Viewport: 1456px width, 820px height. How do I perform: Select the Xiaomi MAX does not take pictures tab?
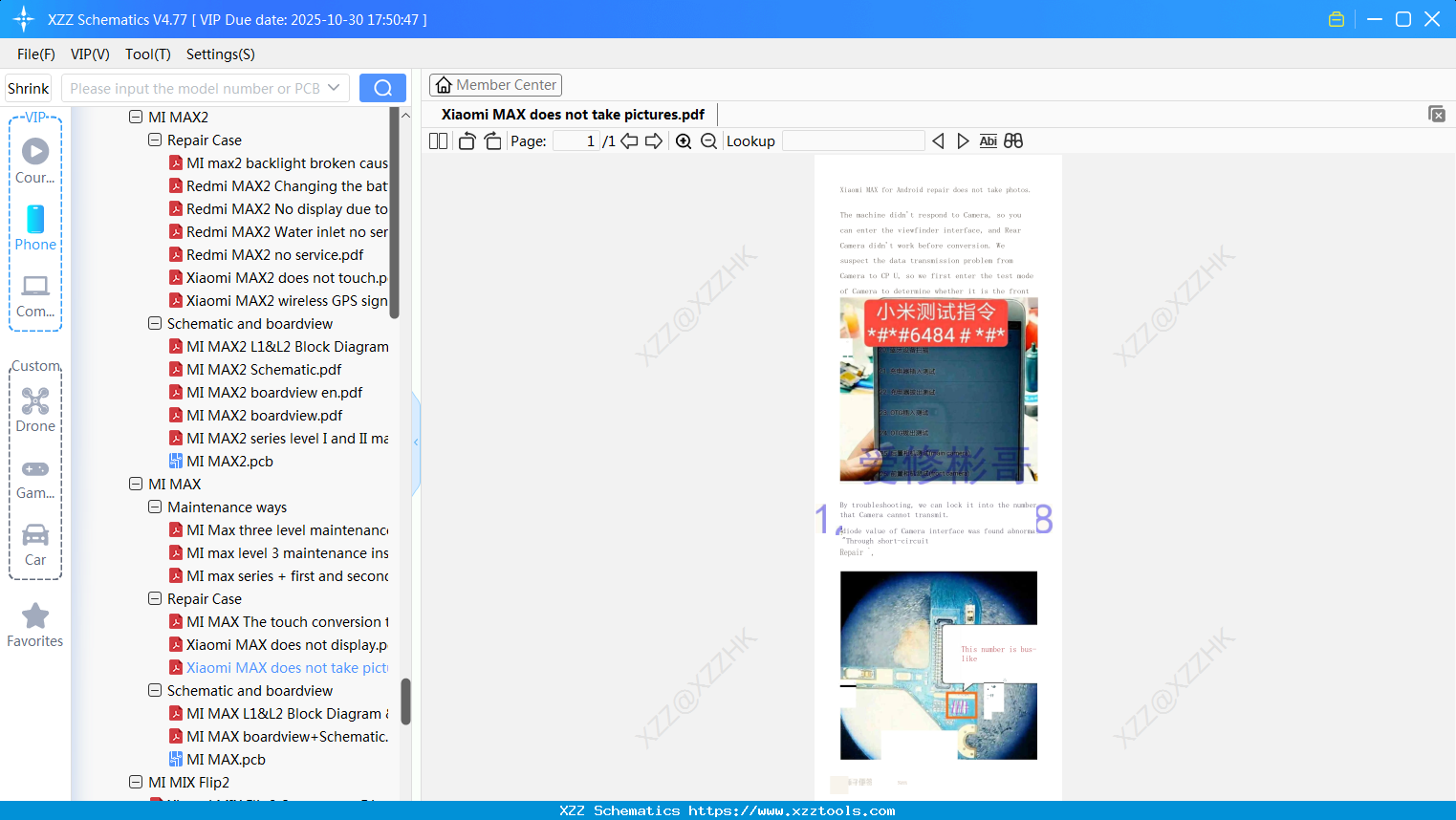573,115
